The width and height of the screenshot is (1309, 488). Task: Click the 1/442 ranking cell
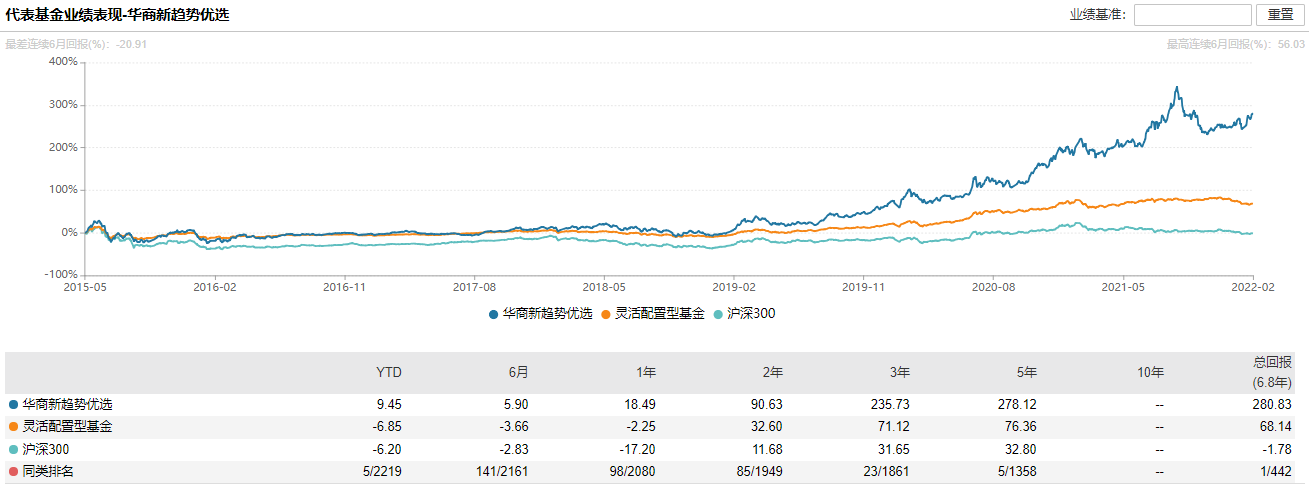[1277, 470]
